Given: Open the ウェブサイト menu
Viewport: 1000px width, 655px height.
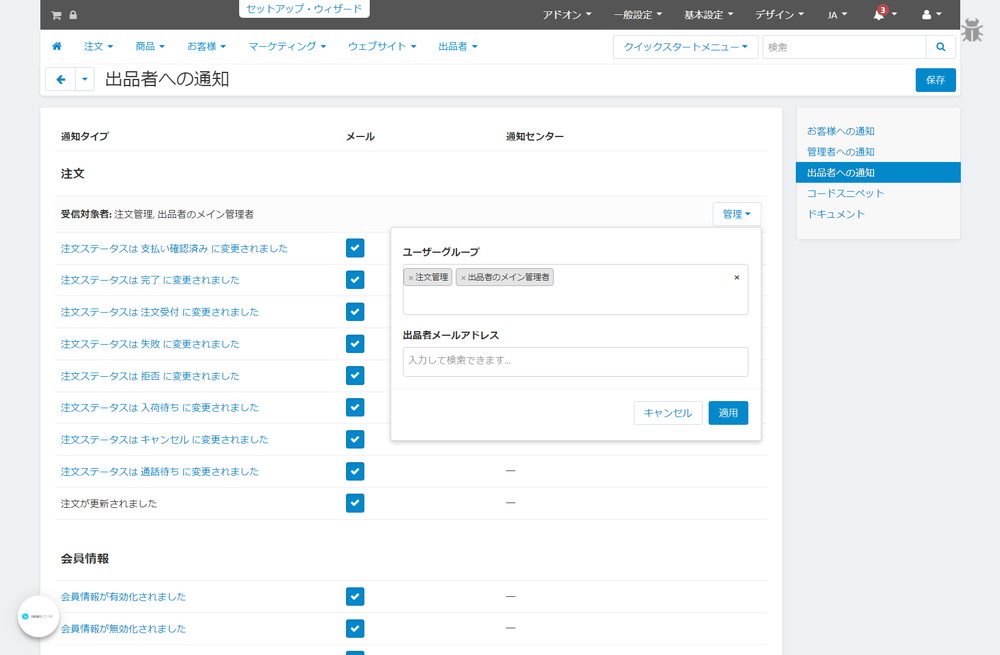Looking at the screenshot, I should point(382,46).
